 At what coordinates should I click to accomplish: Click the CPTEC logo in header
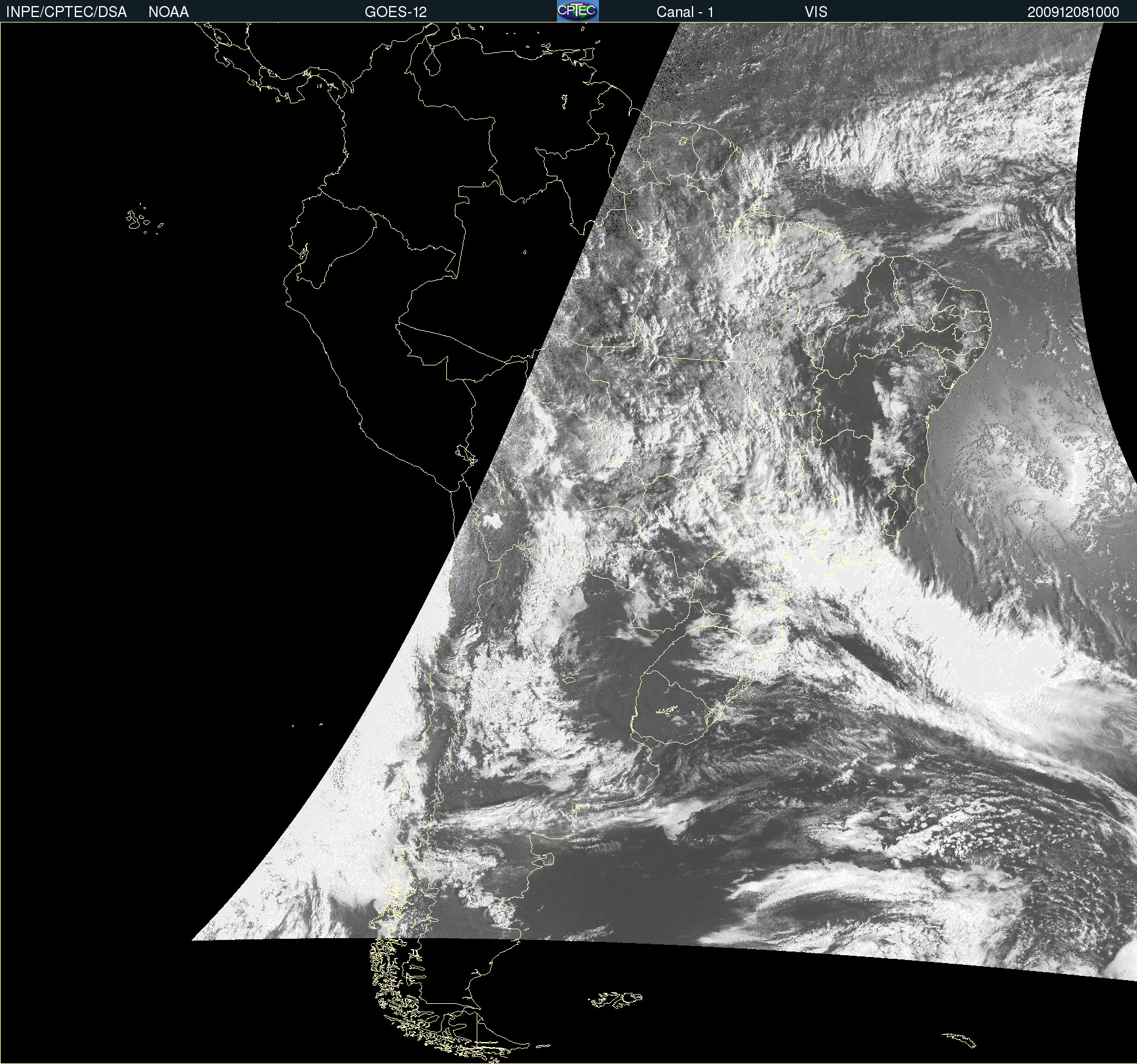(x=578, y=11)
